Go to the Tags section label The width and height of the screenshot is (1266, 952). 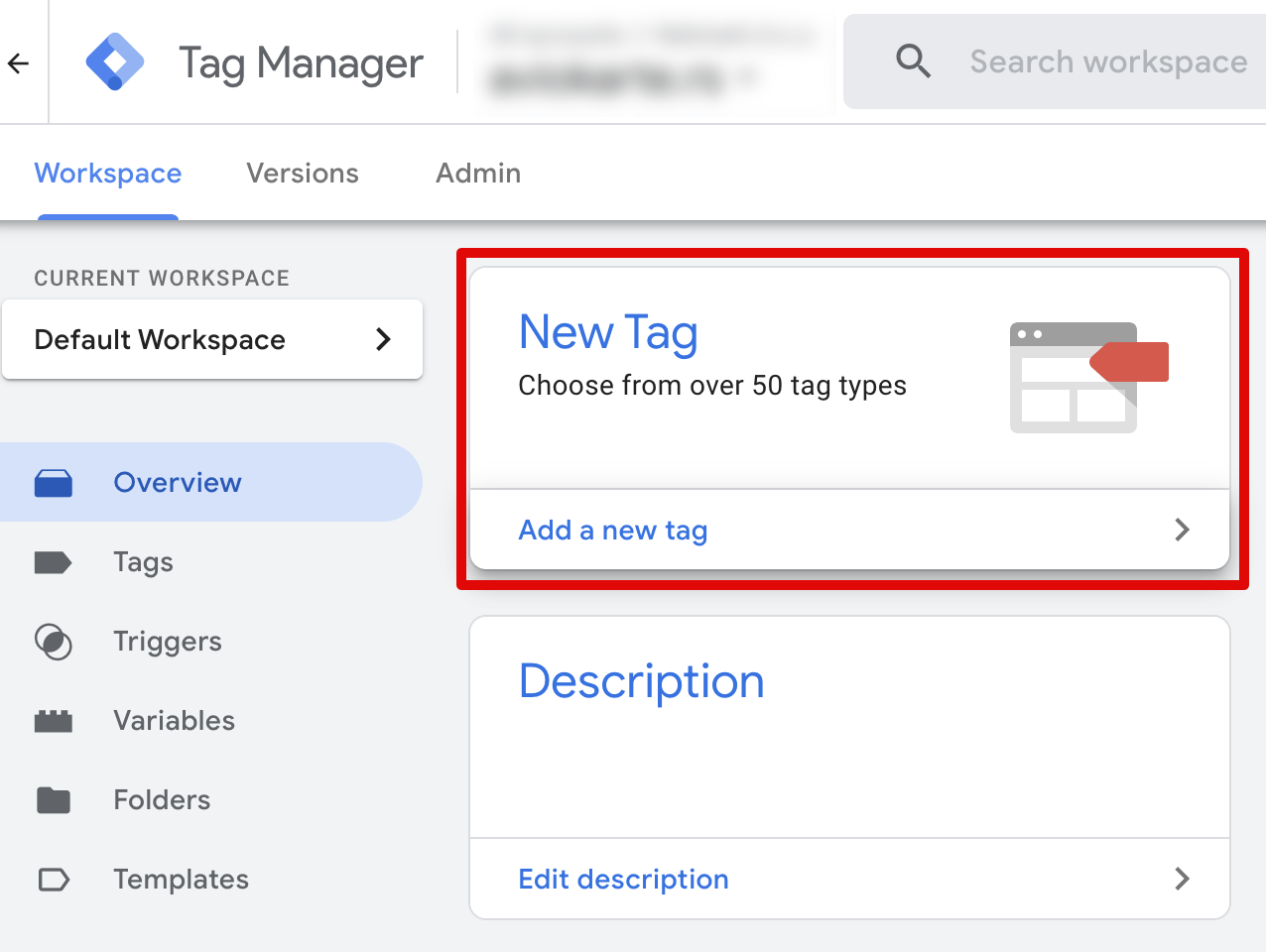click(143, 562)
